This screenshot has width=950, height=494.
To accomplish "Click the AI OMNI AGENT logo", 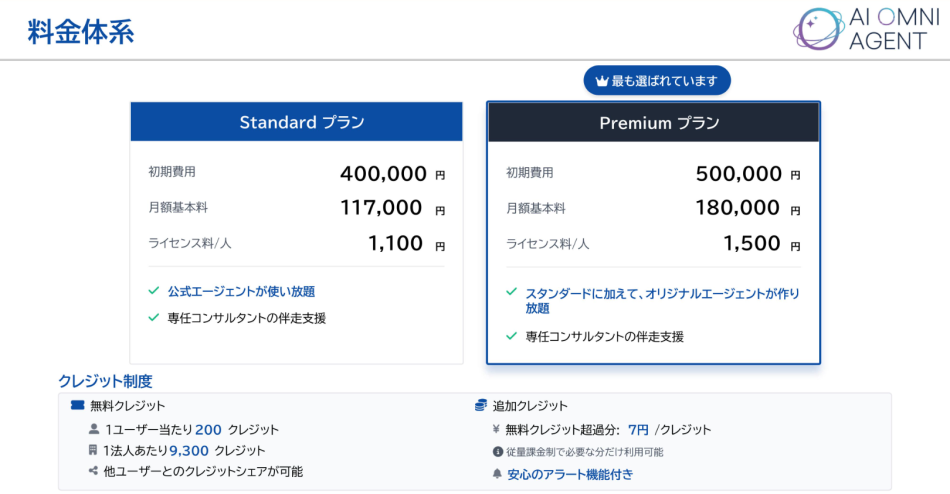I will (866, 29).
